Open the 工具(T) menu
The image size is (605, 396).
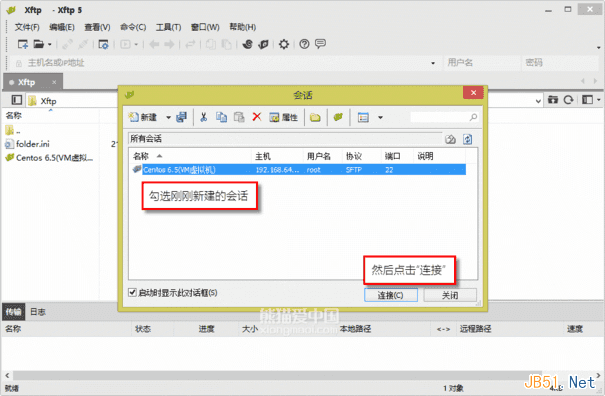168,27
